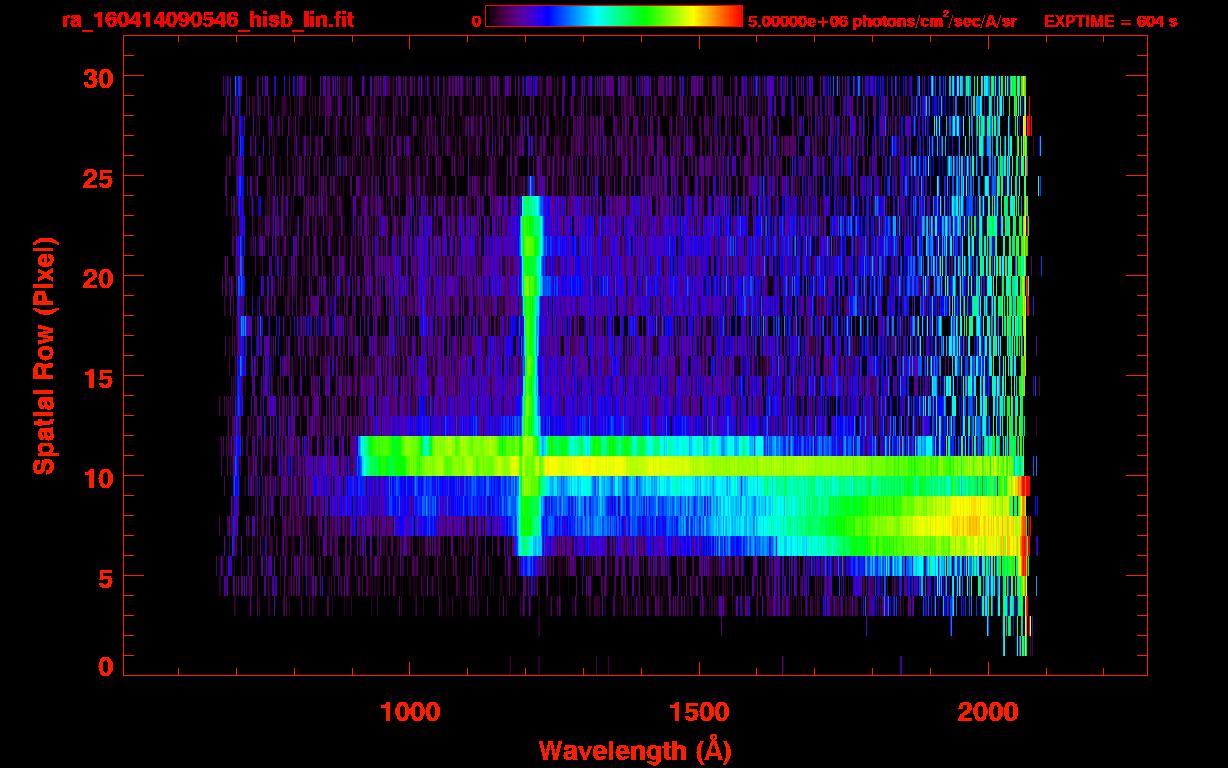Select the EXPTIME = 604 s text
Screen dimensions: 1228x768
coord(1109,21)
